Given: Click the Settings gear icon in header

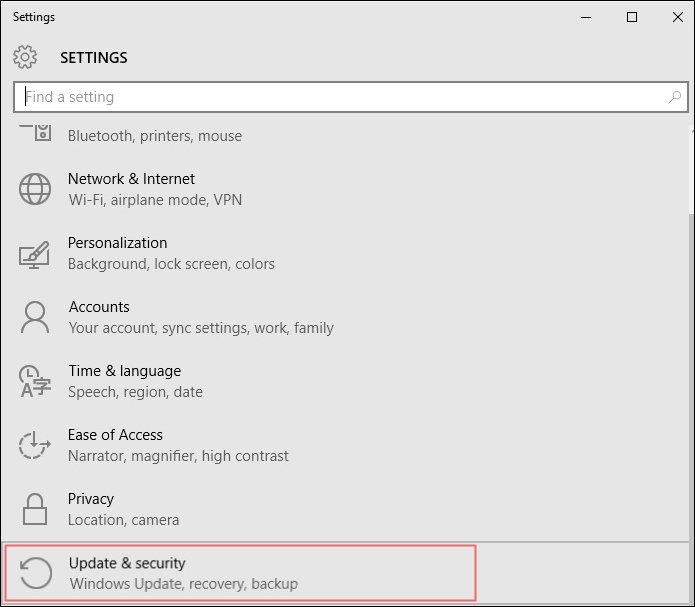Looking at the screenshot, I should point(26,57).
